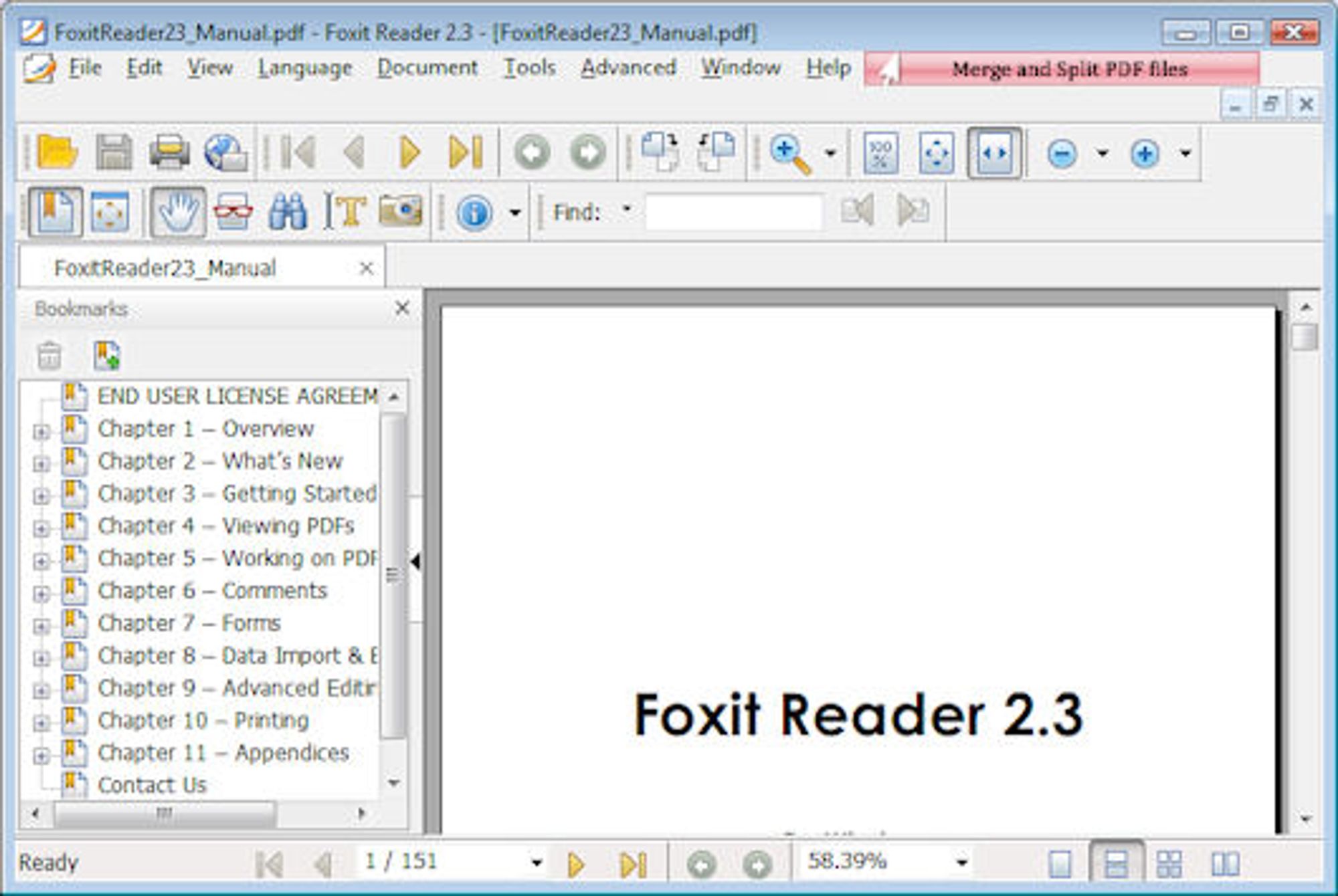Go to next page in top toolbar
Screen dimensions: 1338x896
click(409, 152)
